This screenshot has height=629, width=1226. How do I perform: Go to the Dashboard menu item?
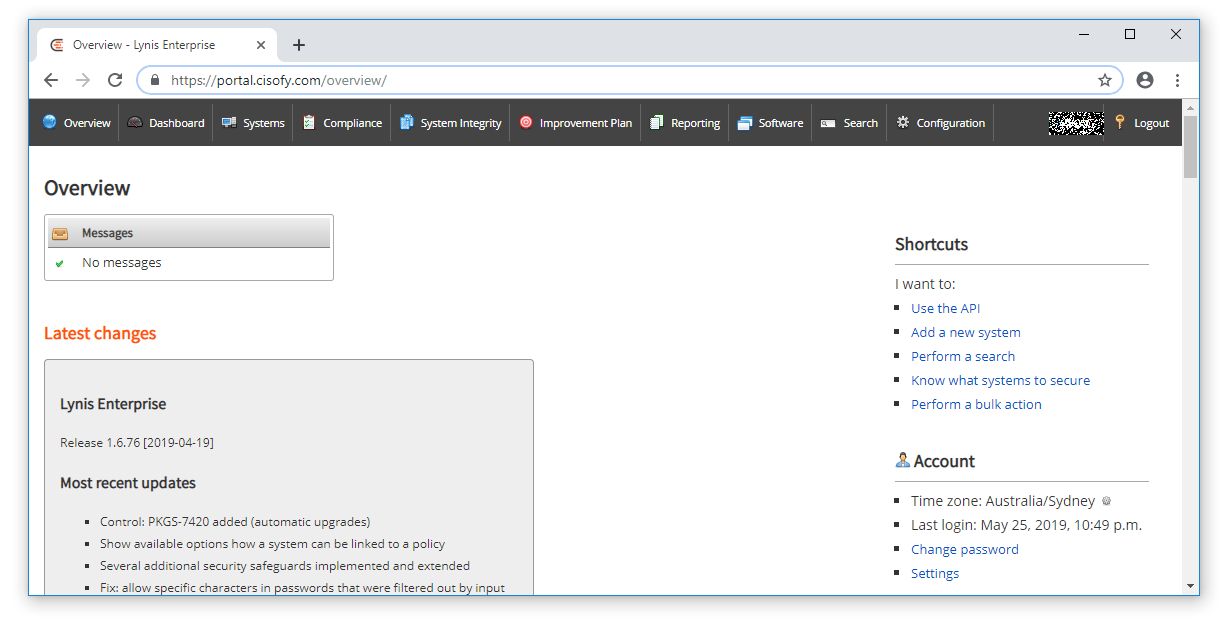166,123
